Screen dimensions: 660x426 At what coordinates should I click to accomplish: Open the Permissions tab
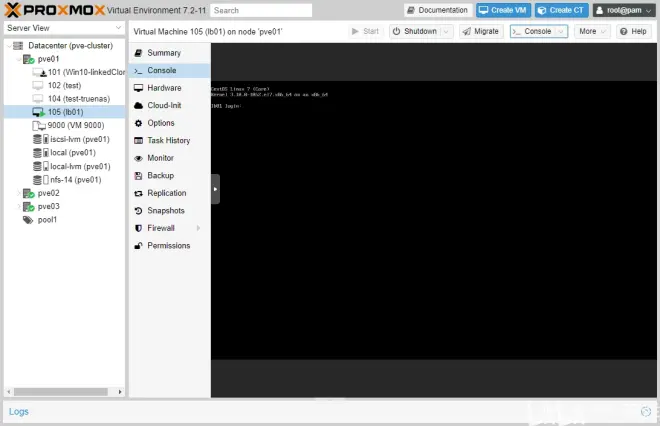tap(170, 246)
